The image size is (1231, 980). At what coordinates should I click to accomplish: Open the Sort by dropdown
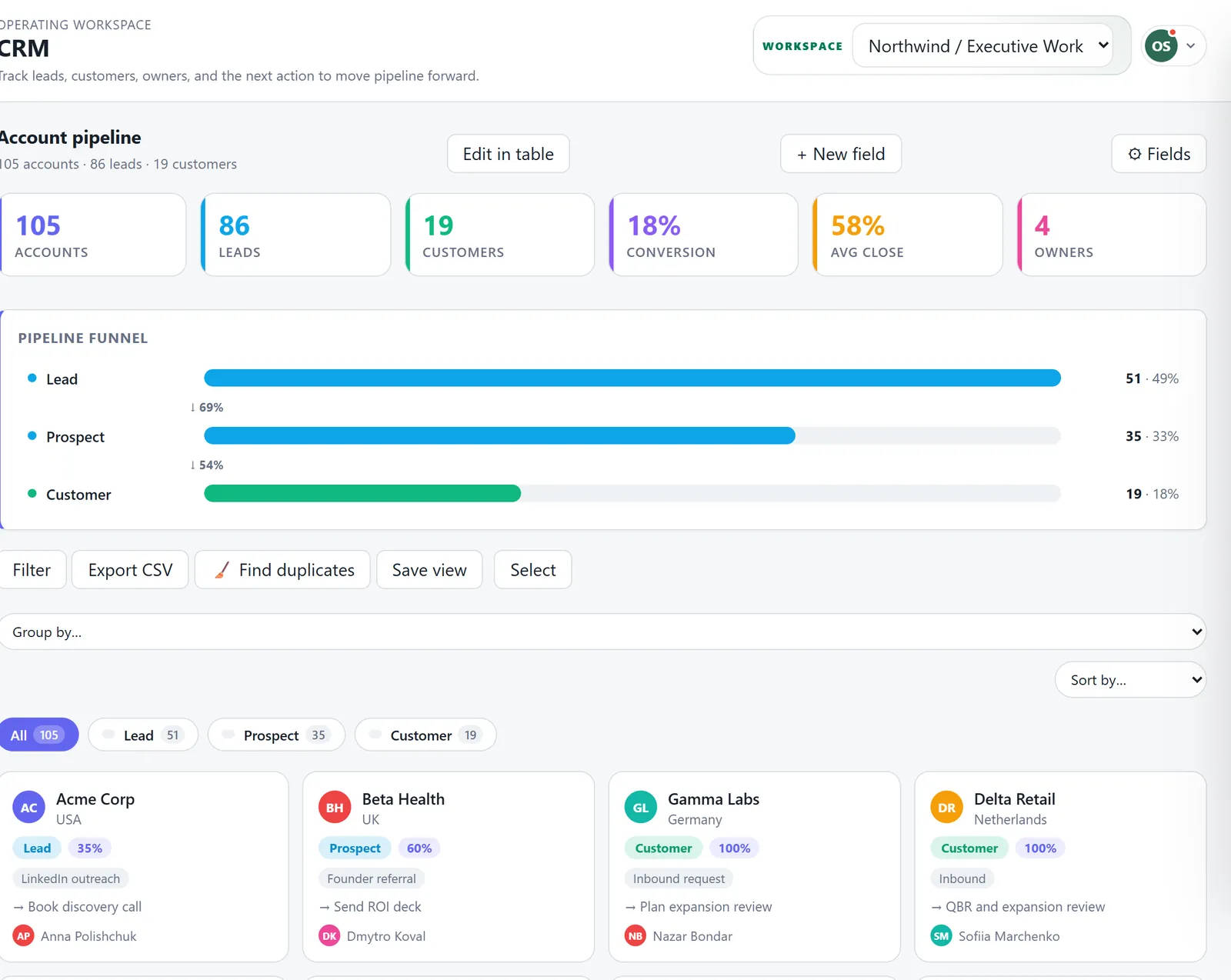pos(1130,680)
